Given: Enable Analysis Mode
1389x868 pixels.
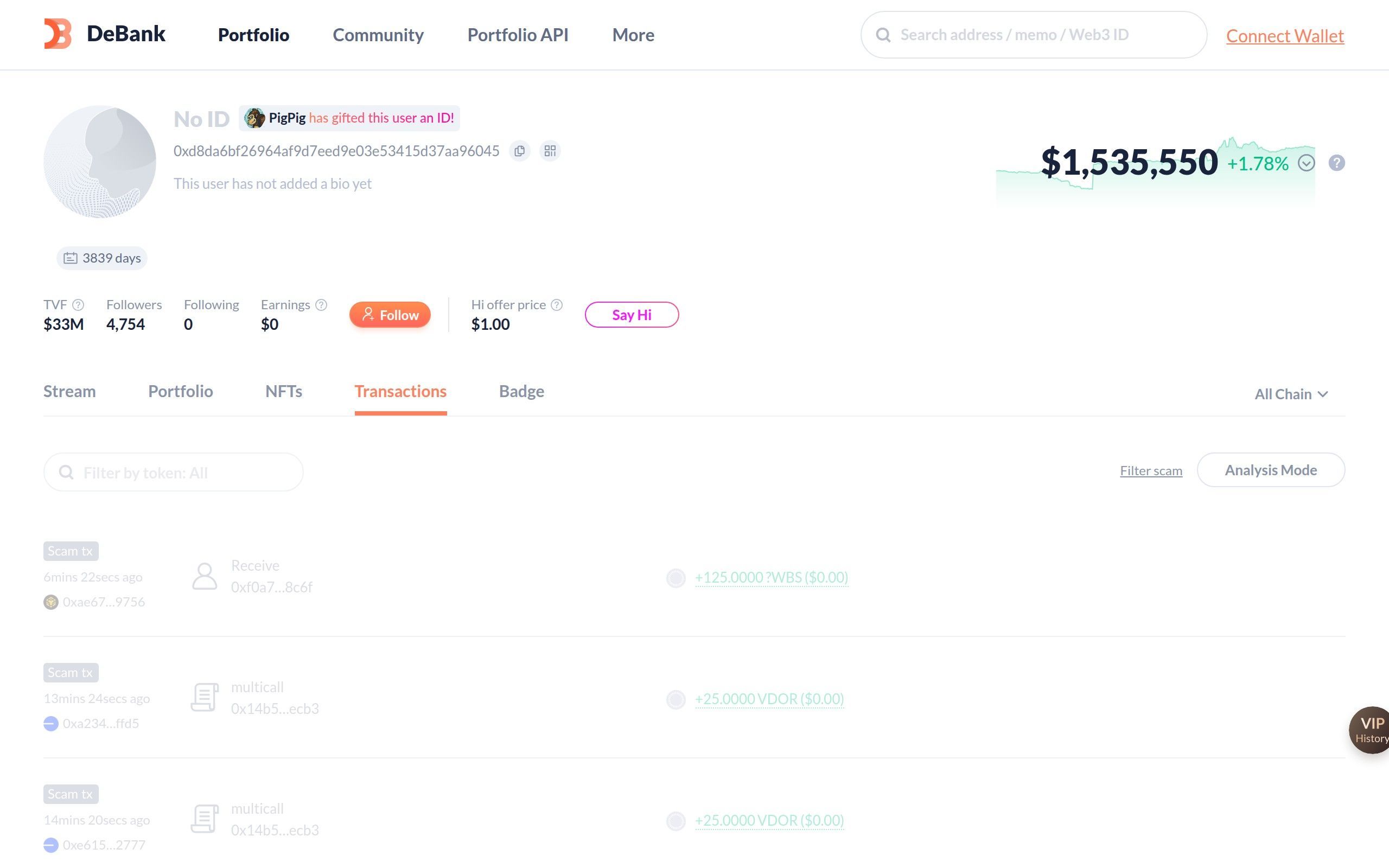Looking at the screenshot, I should point(1271,470).
